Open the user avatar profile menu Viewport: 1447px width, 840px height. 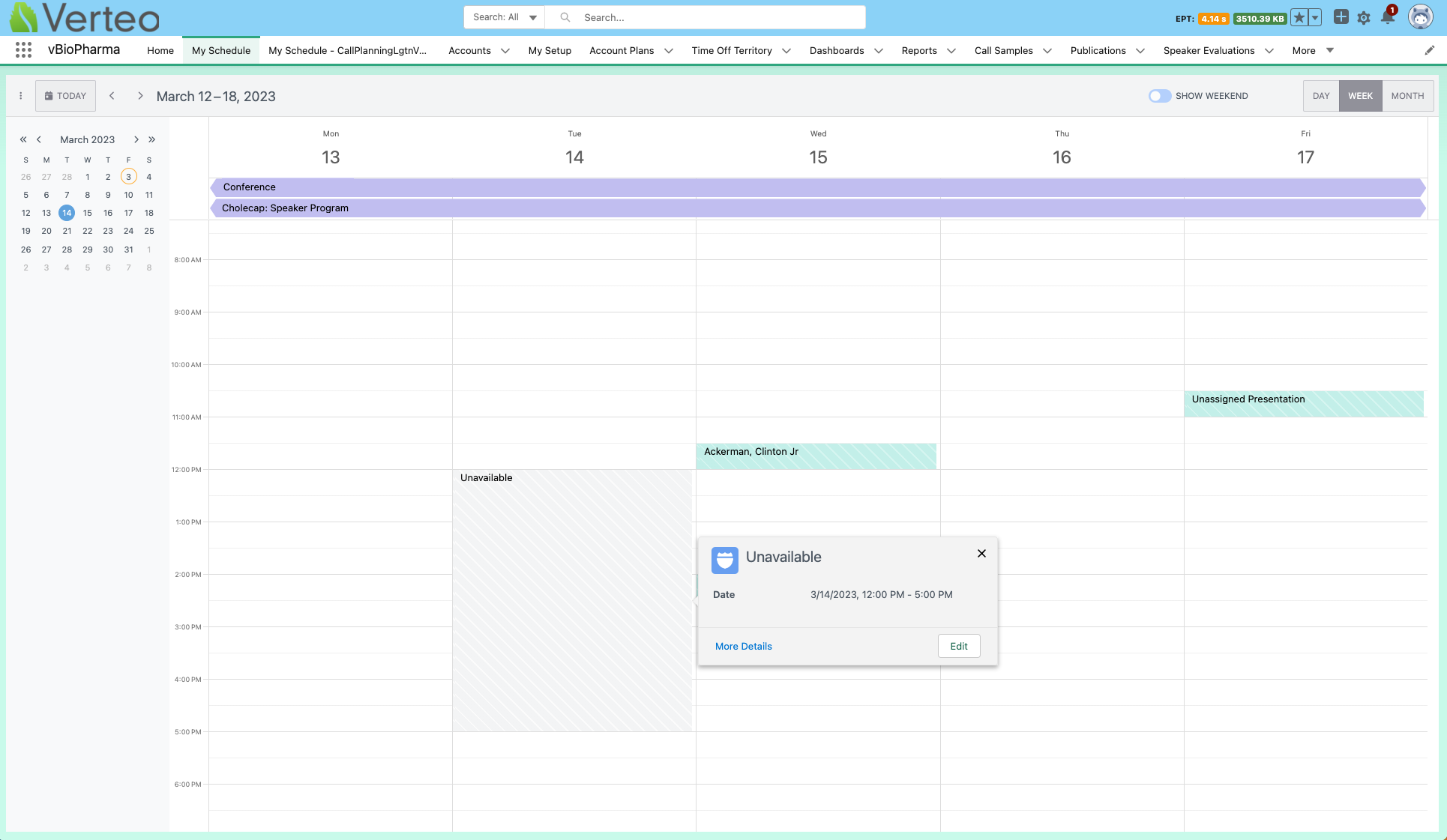coord(1420,17)
